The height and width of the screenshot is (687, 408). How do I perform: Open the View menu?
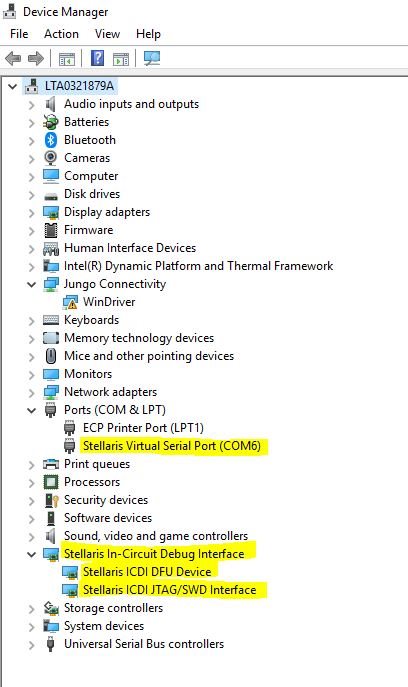click(107, 34)
